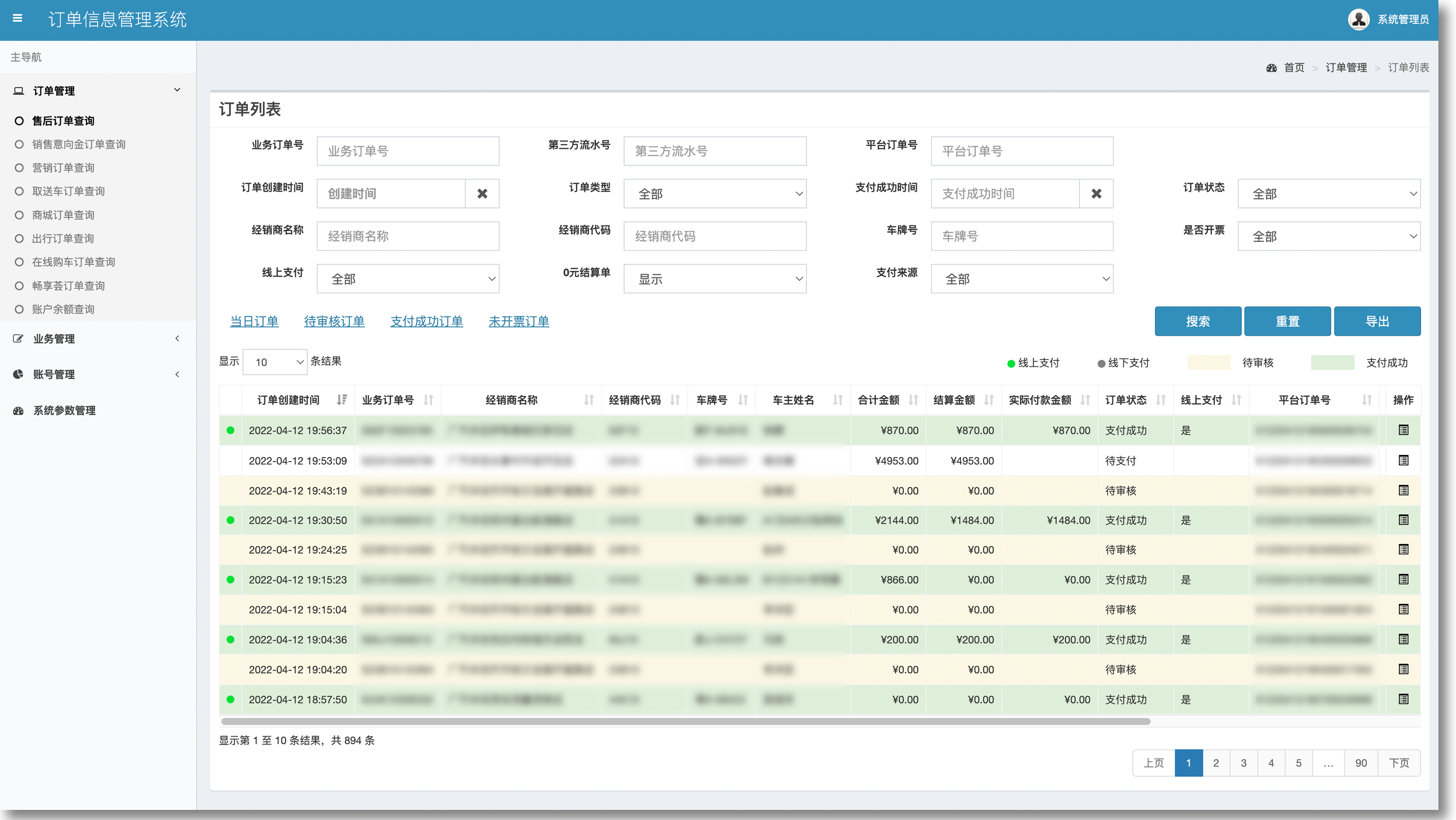Select 取送车订单查询 in sidebar
This screenshot has height=820, width=1456.
coord(68,191)
